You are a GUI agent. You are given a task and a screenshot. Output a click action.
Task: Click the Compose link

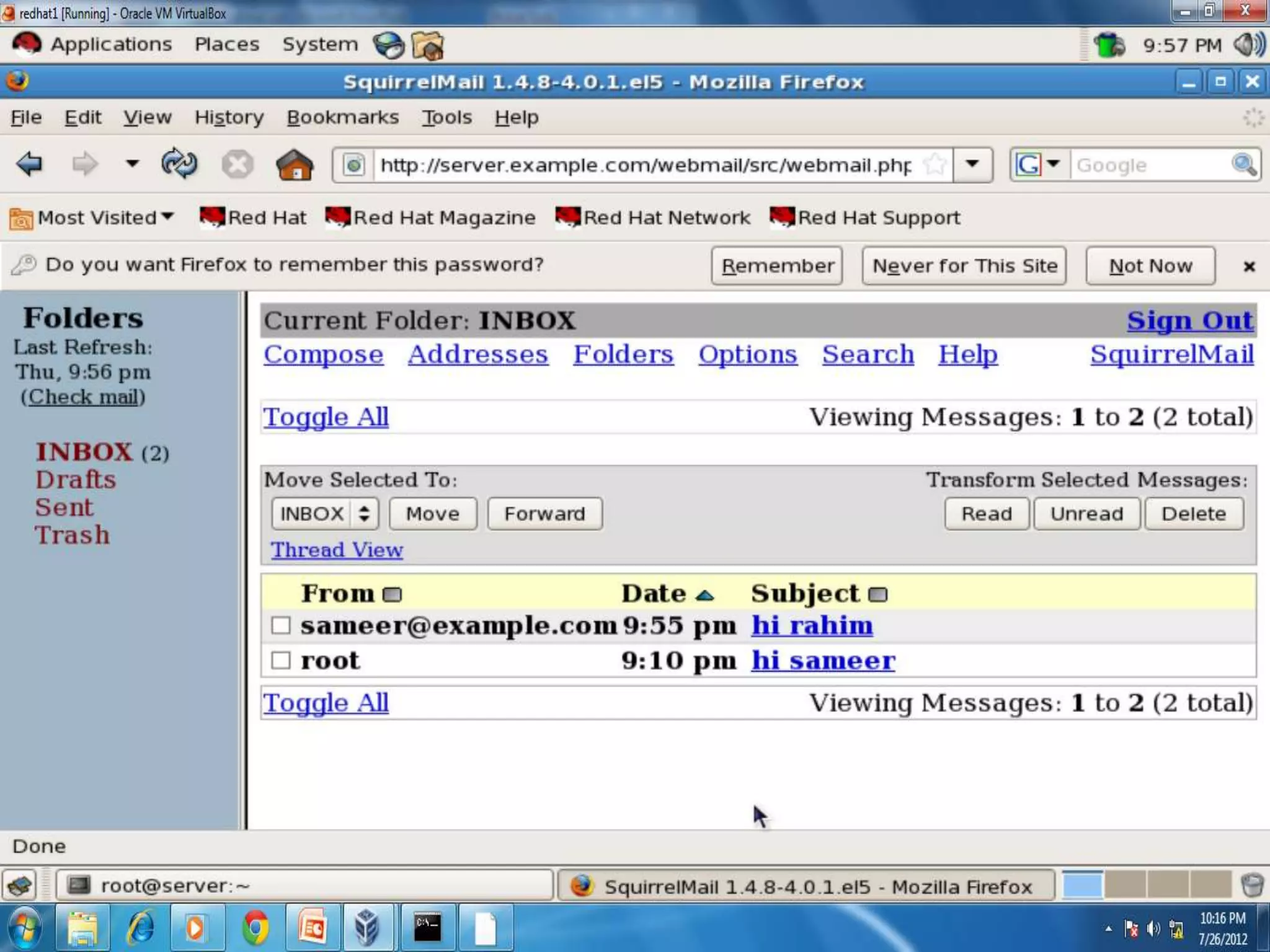pyautogui.click(x=323, y=355)
